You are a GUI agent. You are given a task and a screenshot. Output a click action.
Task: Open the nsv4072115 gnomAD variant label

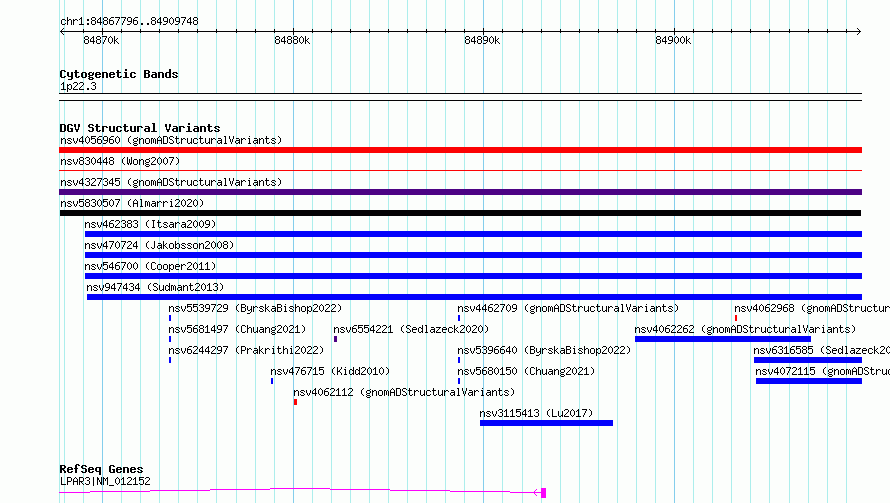[x=822, y=371]
